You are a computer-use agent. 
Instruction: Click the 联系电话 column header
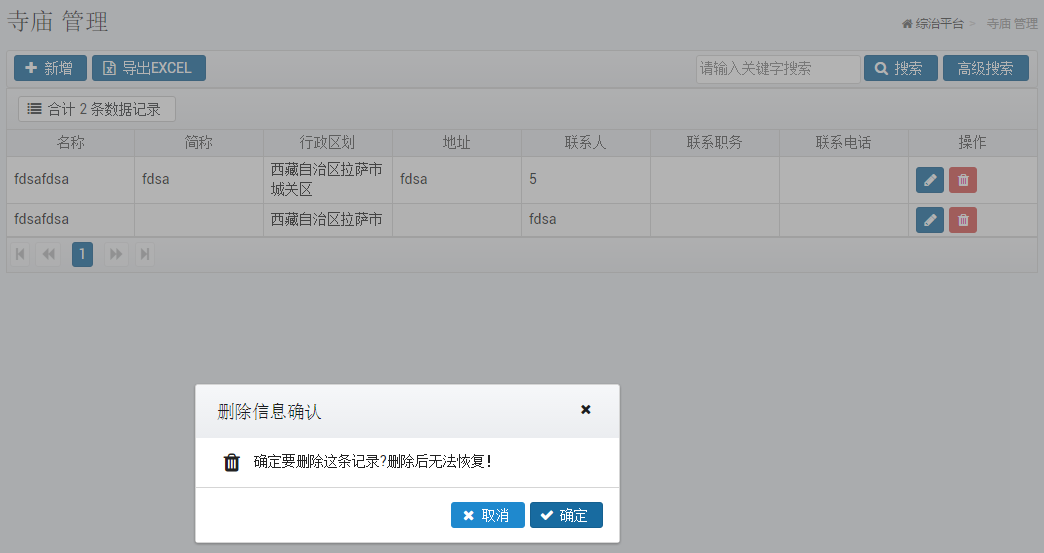click(844, 142)
